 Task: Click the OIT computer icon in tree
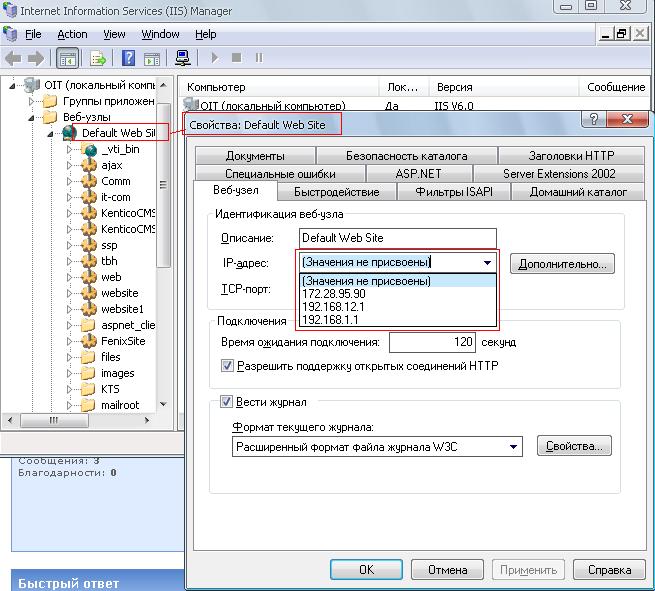(x=32, y=85)
